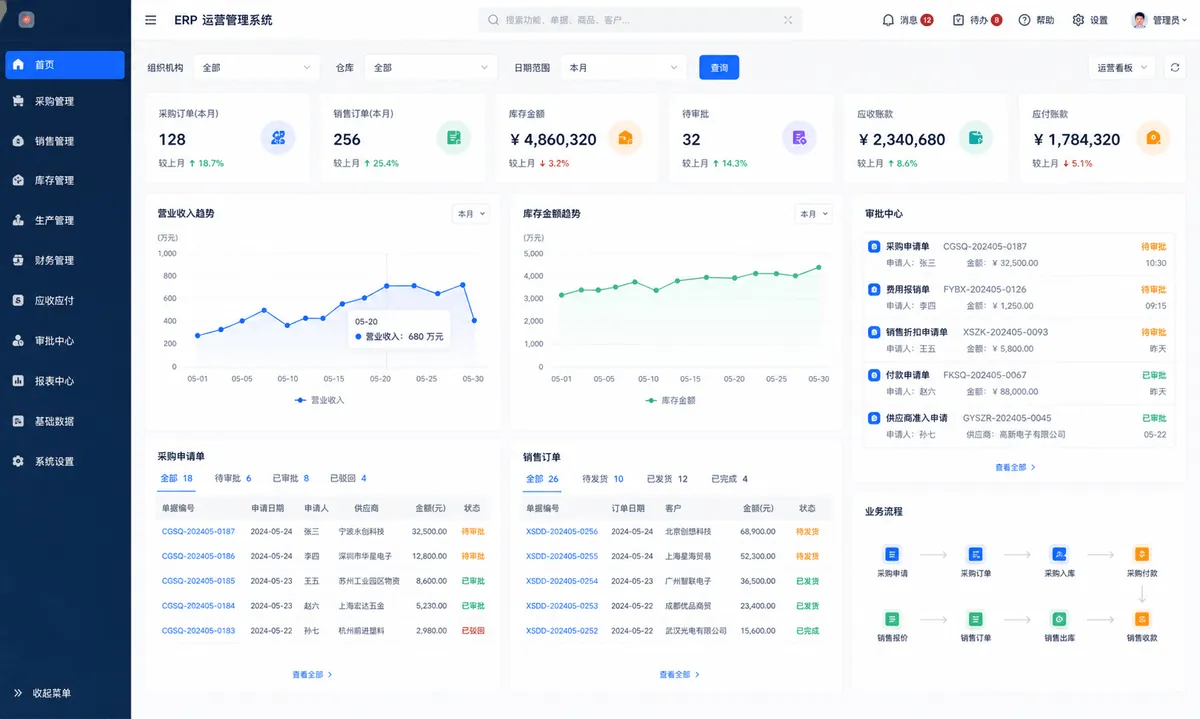This screenshot has width=1200, height=719.
Task: Click the 已驳回 status in 采购申请单 table
Action: 473,630
